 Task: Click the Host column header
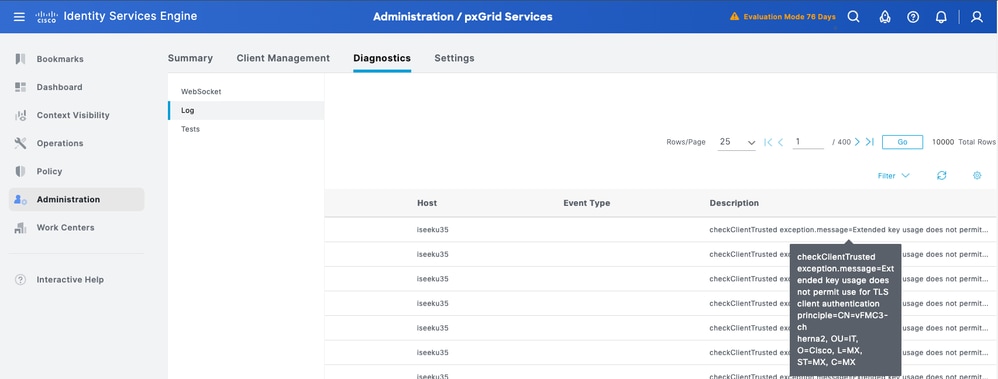click(427, 203)
